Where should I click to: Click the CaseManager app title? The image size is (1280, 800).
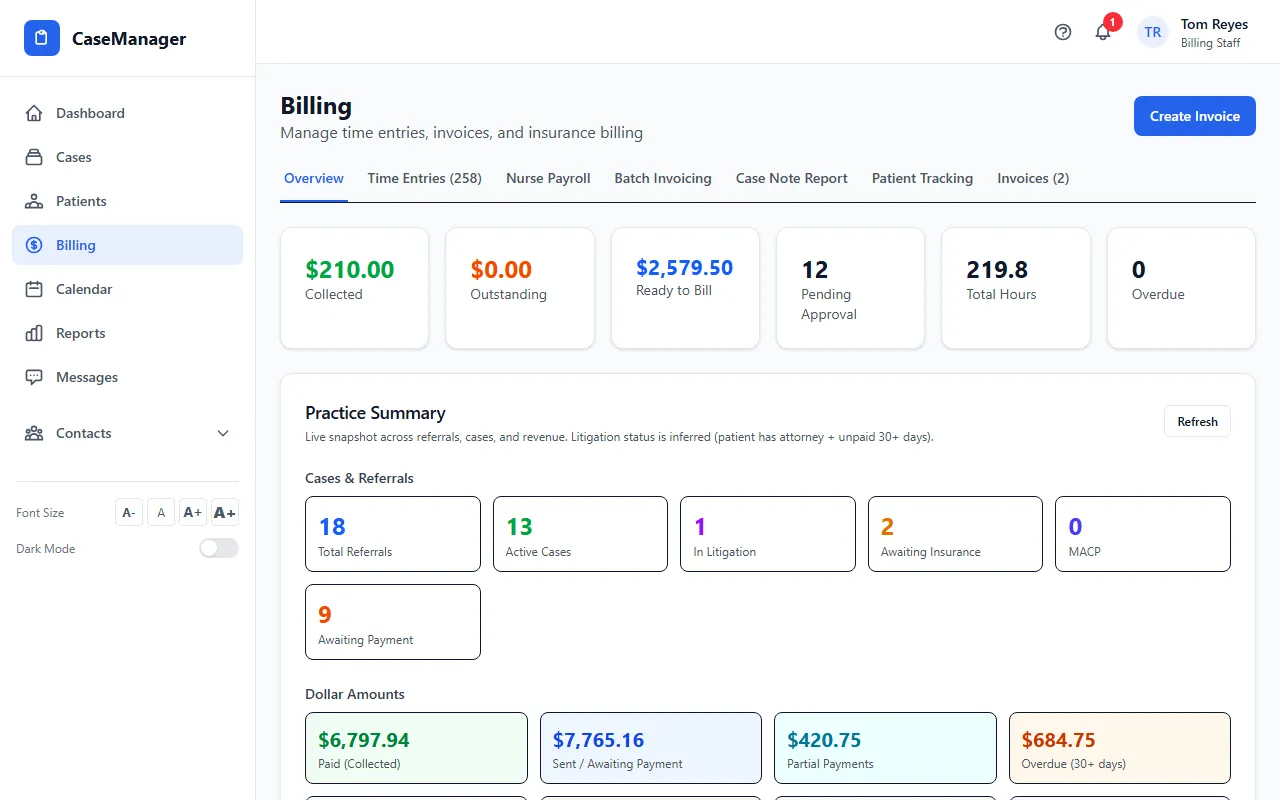coord(129,39)
